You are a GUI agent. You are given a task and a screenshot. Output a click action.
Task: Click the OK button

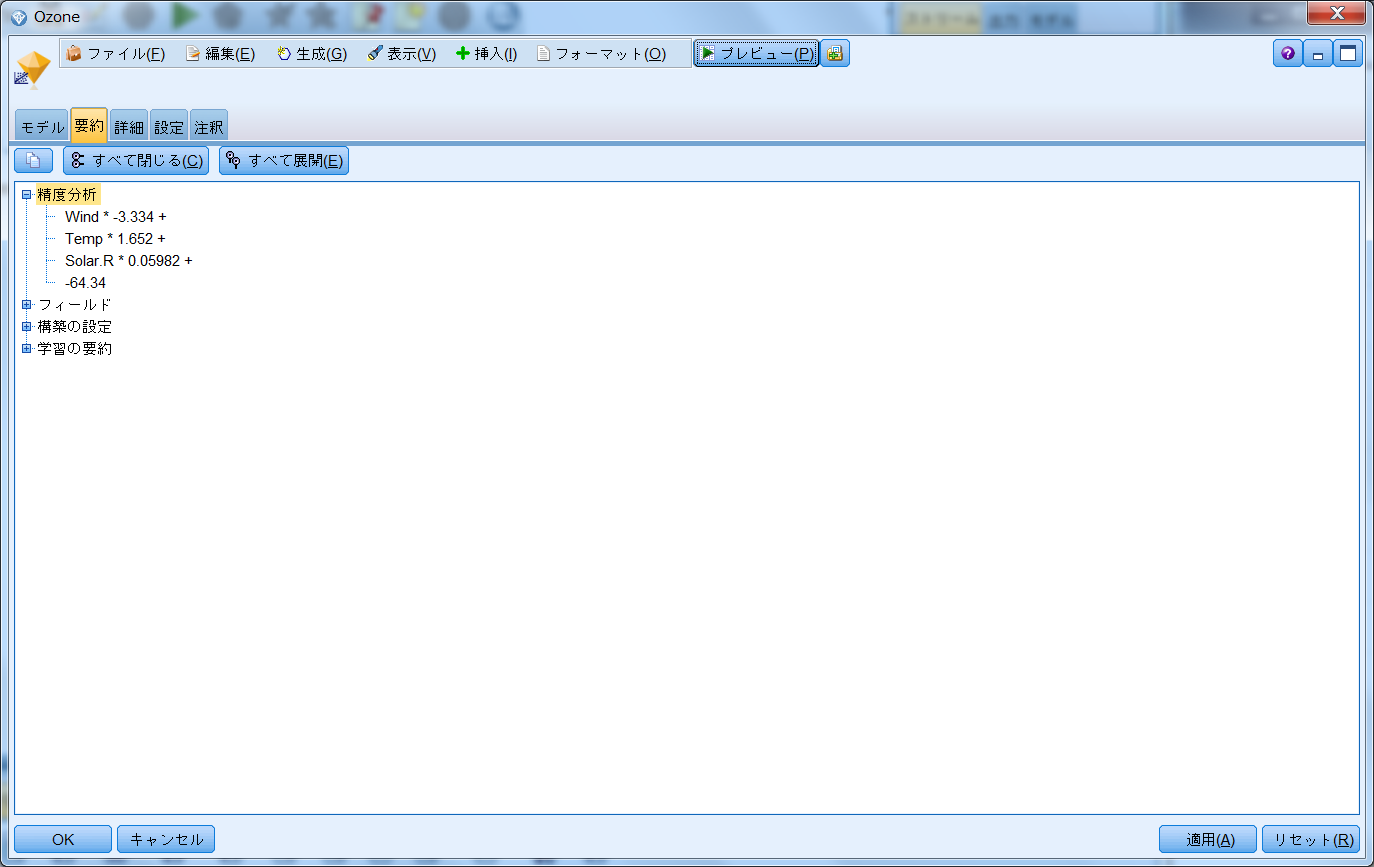pyautogui.click(x=63, y=839)
